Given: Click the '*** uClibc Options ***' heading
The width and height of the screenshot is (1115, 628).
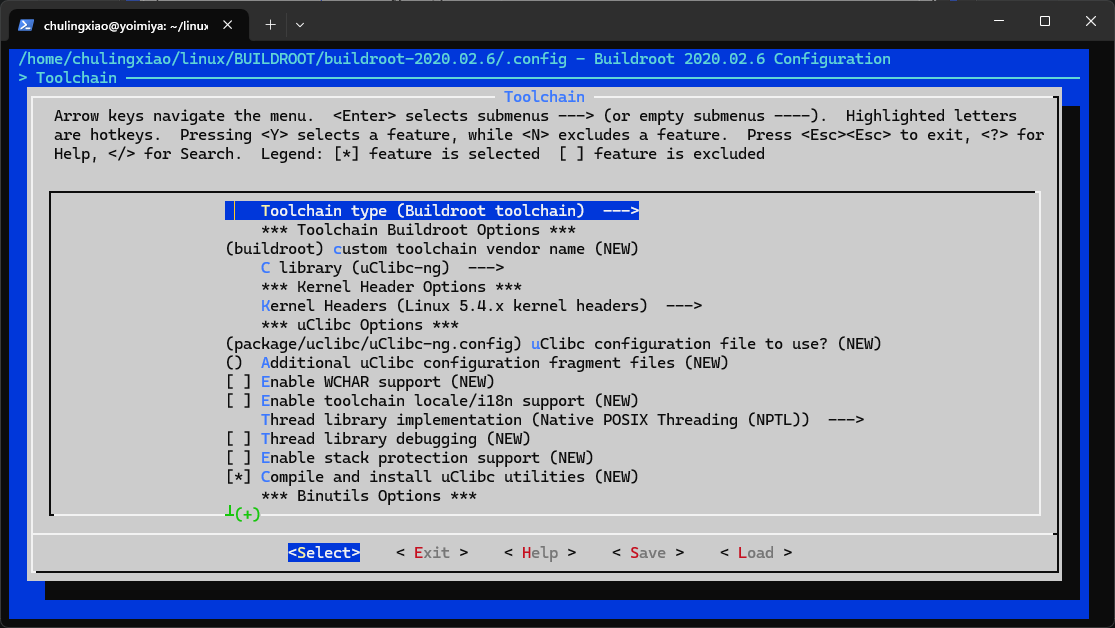Looking at the screenshot, I should pyautogui.click(x=360, y=325).
